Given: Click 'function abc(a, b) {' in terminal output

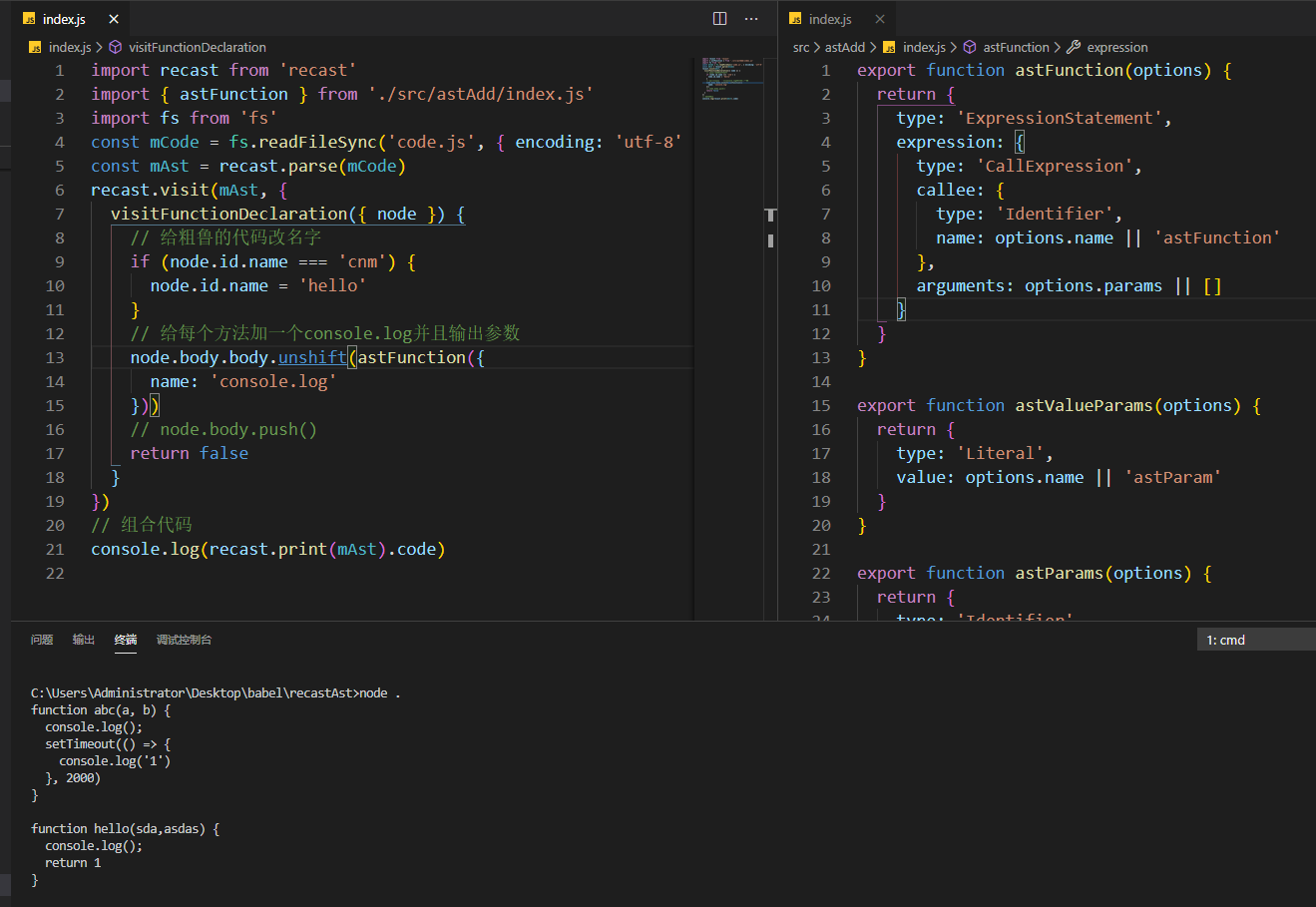Looking at the screenshot, I should [101, 709].
